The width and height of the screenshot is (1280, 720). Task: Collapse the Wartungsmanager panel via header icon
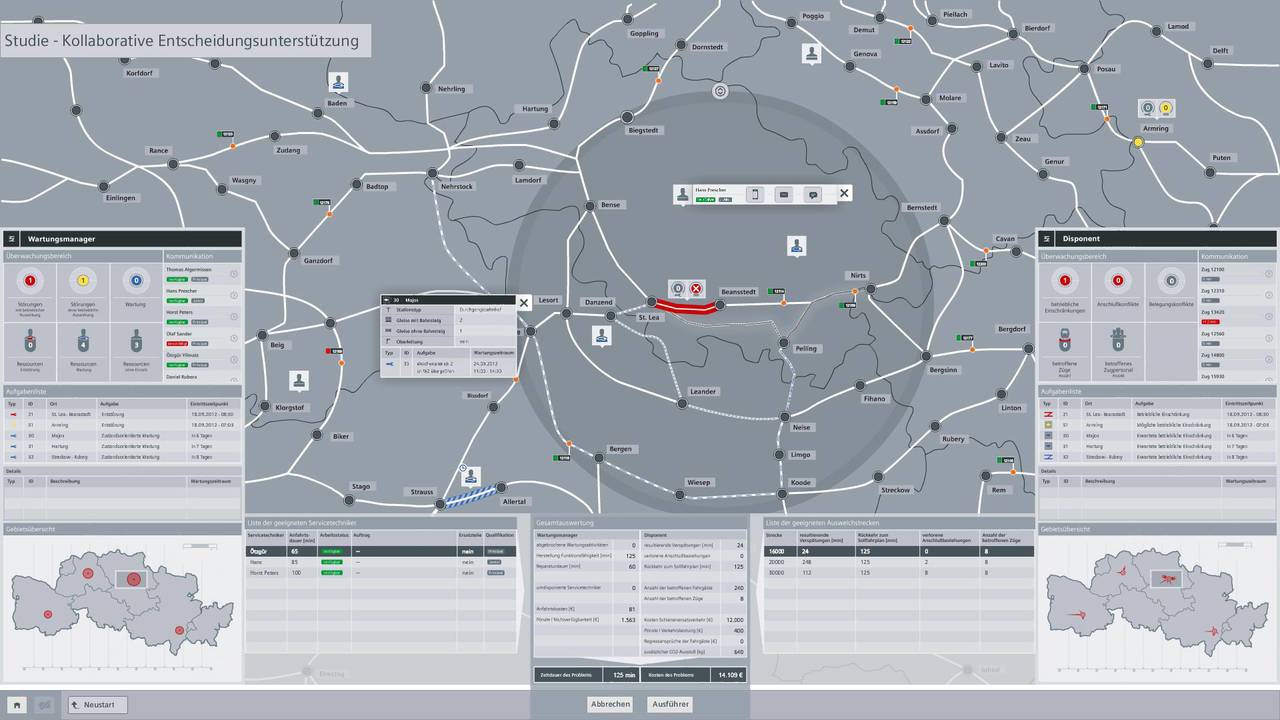pyautogui.click(x=12, y=239)
